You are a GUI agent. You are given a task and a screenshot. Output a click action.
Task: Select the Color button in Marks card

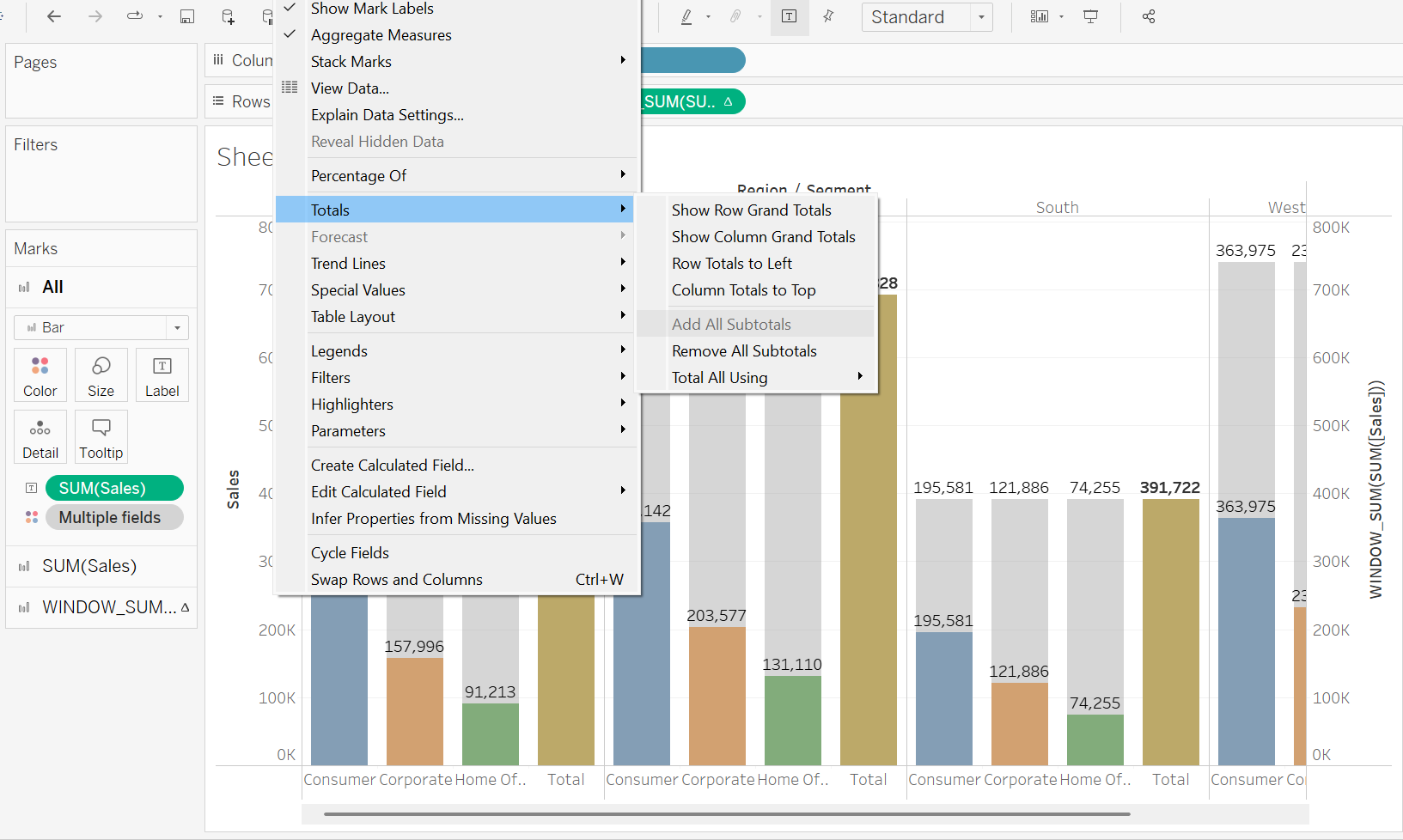40,374
